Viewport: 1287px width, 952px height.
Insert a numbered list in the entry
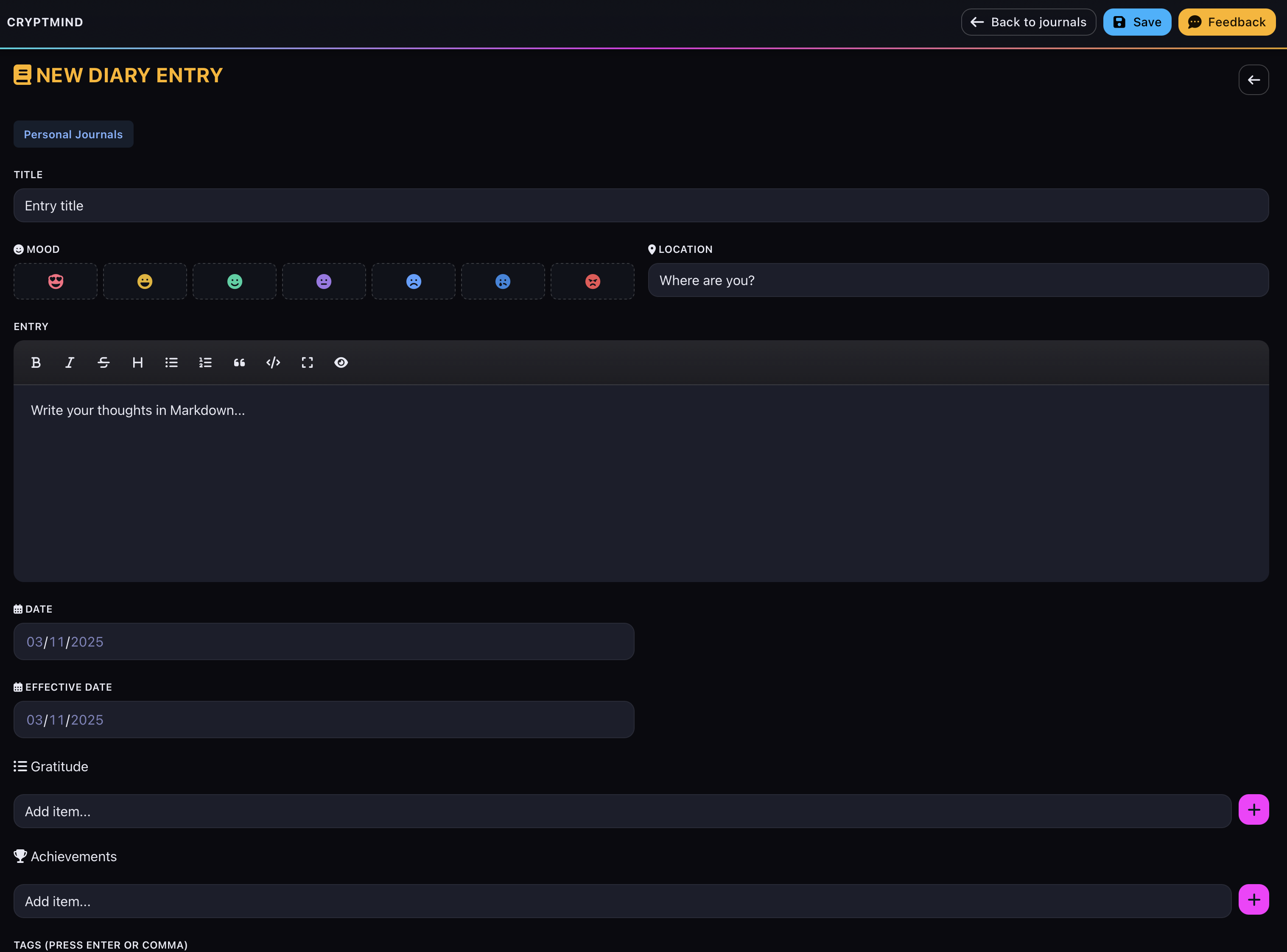pyautogui.click(x=205, y=362)
